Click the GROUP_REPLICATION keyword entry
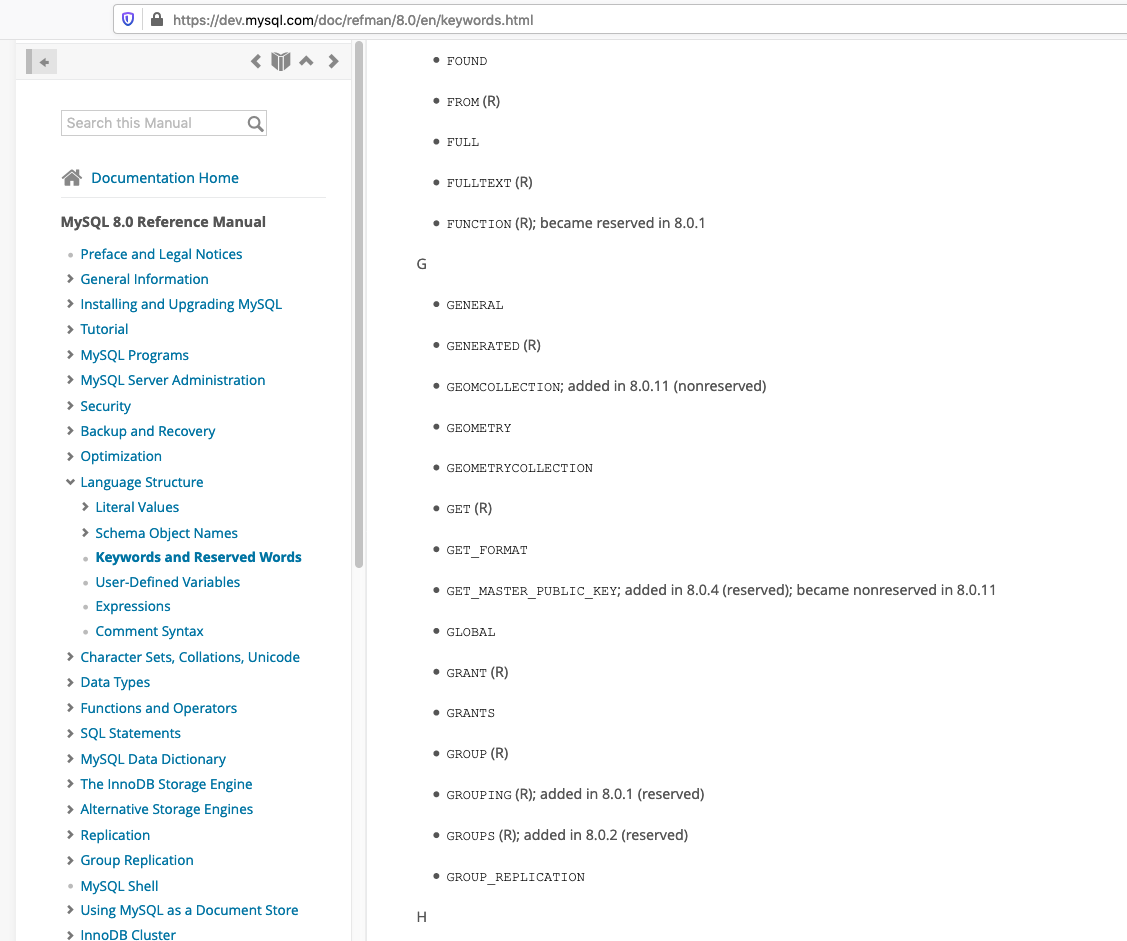 (515, 877)
